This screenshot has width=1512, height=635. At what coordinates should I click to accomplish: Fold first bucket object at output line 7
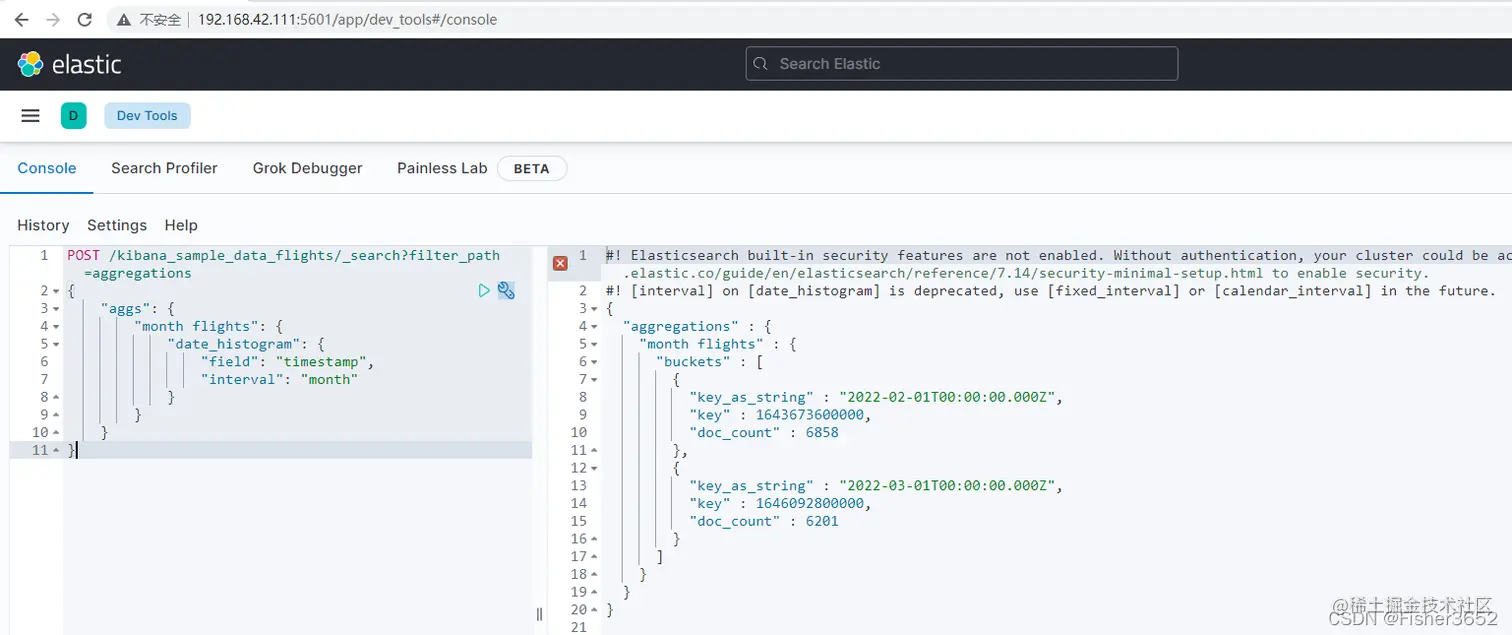pyautogui.click(x=594, y=380)
